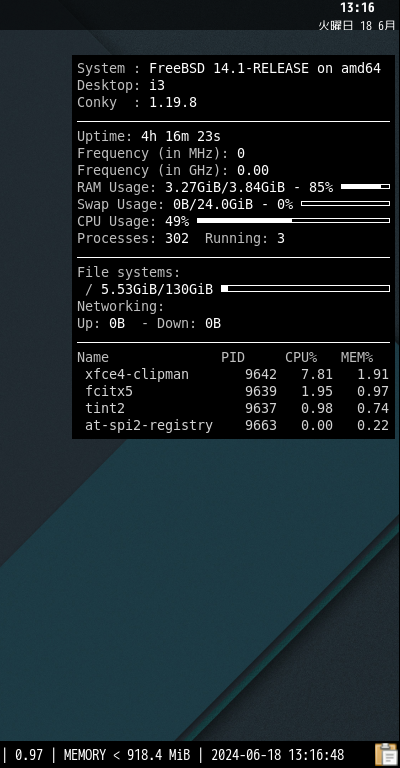This screenshot has width=400, height=768.
Task: Click the root file system usage bar
Action: (306, 288)
